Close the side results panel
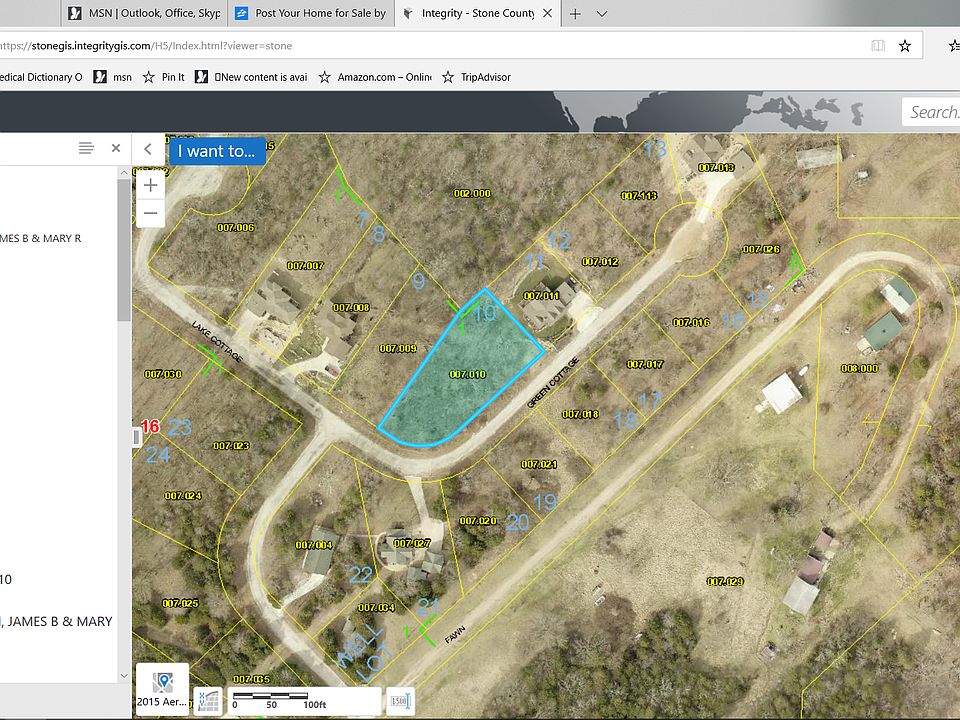Screen dimensions: 960x720 [x=116, y=148]
